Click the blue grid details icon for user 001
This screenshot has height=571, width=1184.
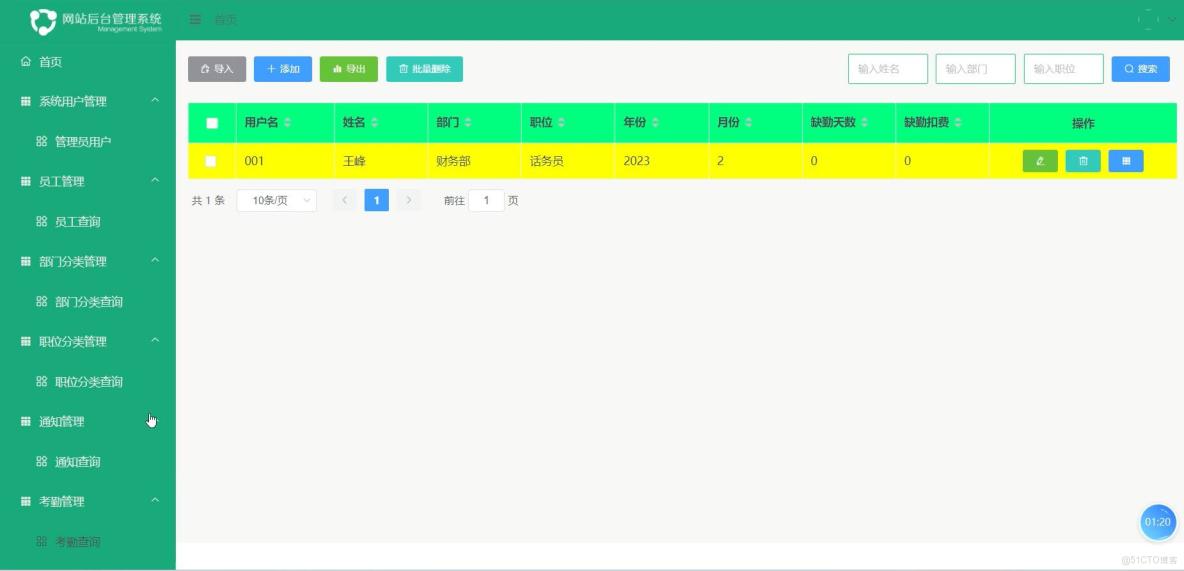point(1126,161)
